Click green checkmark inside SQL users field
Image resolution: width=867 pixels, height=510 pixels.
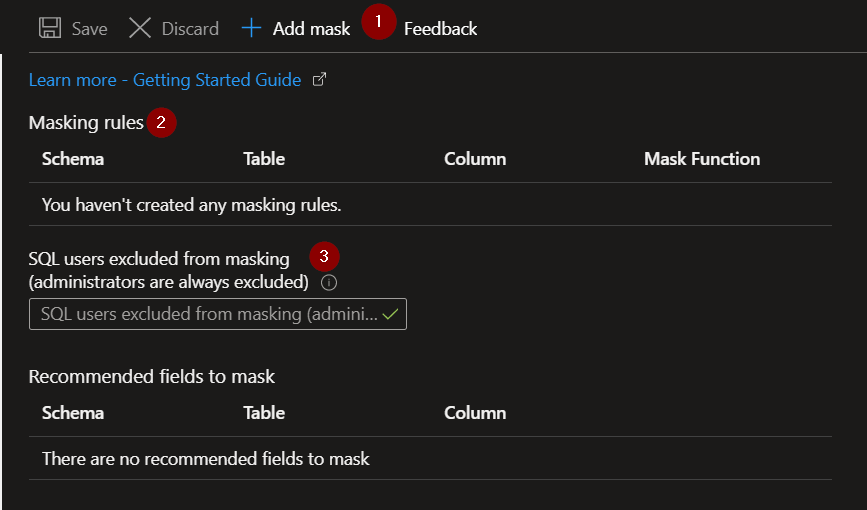tap(390, 314)
